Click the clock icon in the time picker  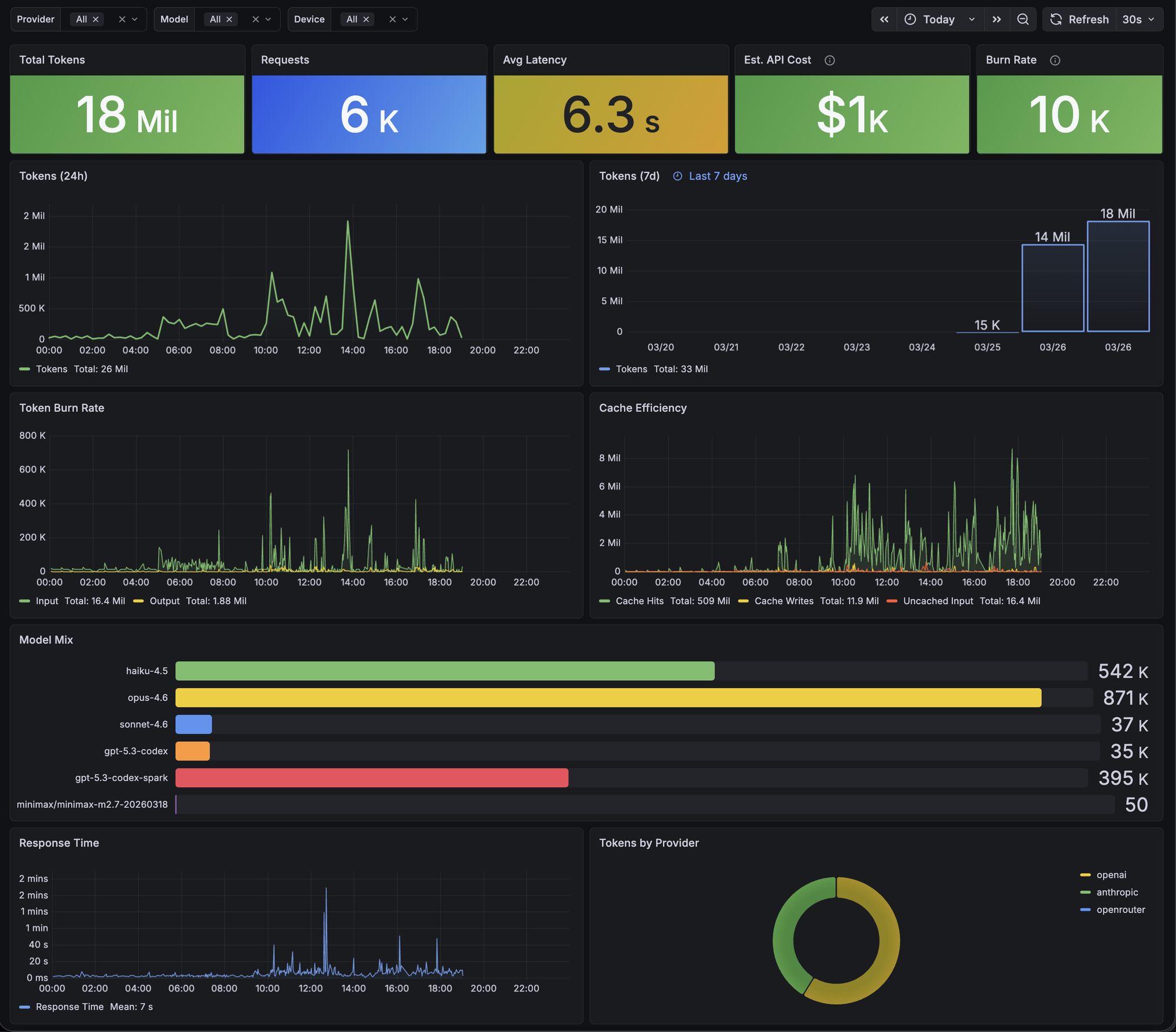click(910, 19)
